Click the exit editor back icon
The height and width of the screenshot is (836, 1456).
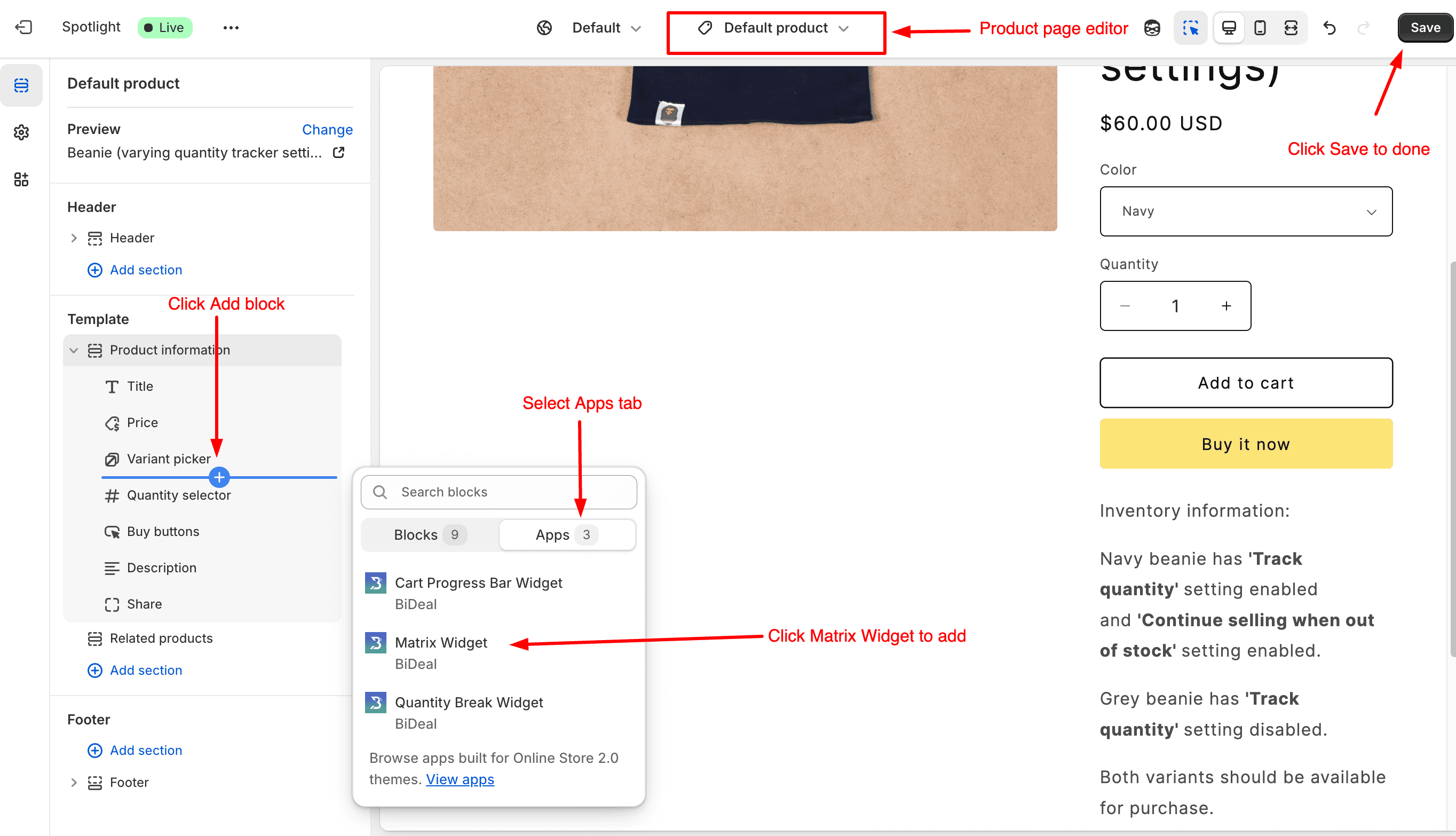[23, 27]
